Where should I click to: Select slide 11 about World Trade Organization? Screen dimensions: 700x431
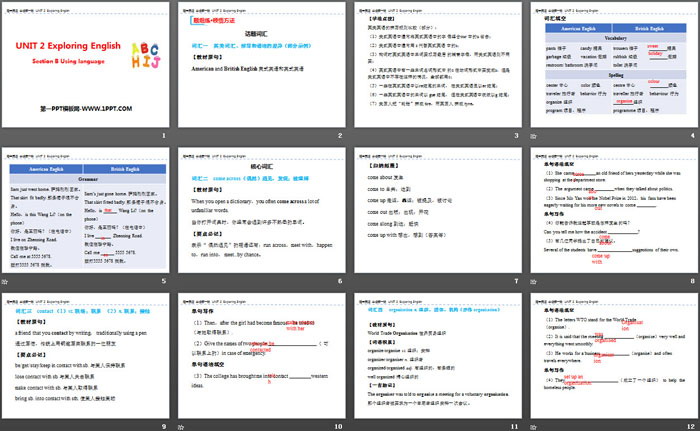click(x=438, y=356)
